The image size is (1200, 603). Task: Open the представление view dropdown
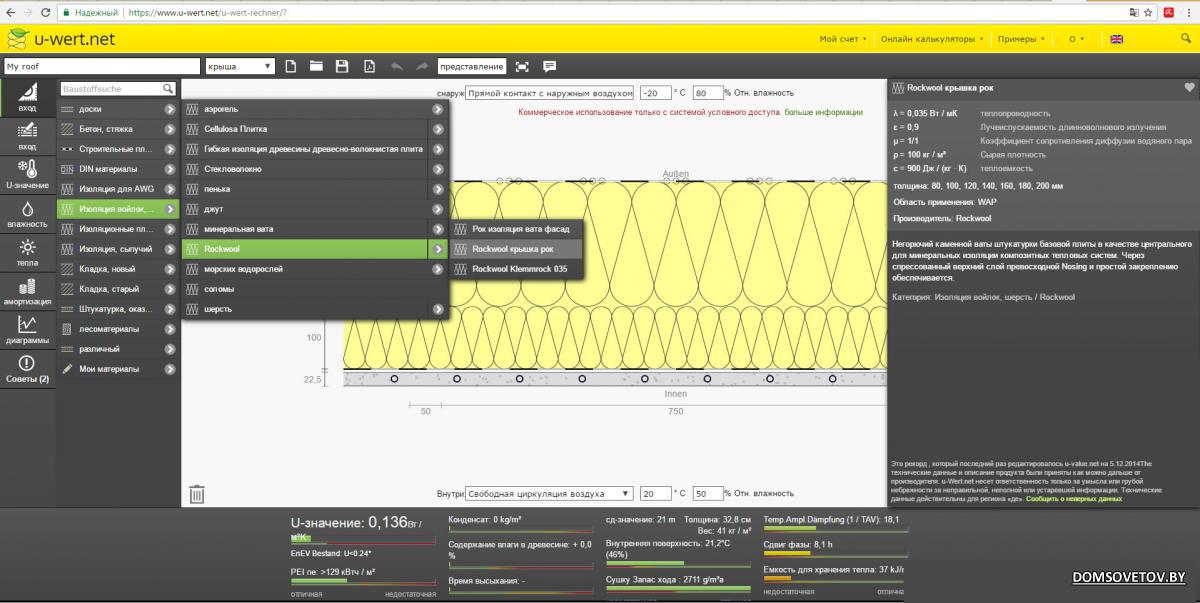pos(472,66)
